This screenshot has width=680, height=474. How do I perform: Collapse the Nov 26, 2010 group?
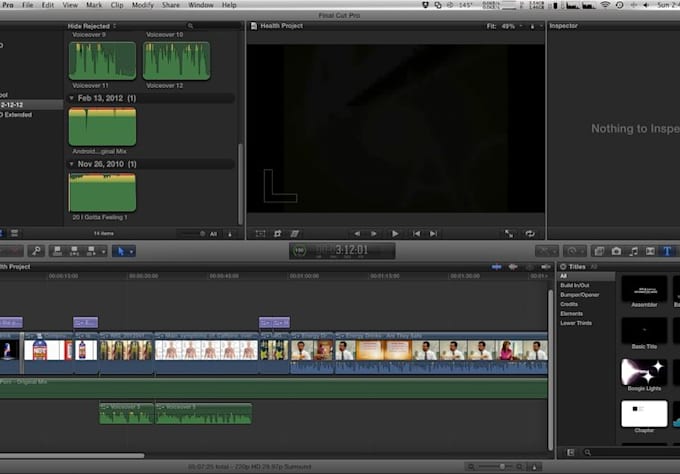[x=72, y=164]
